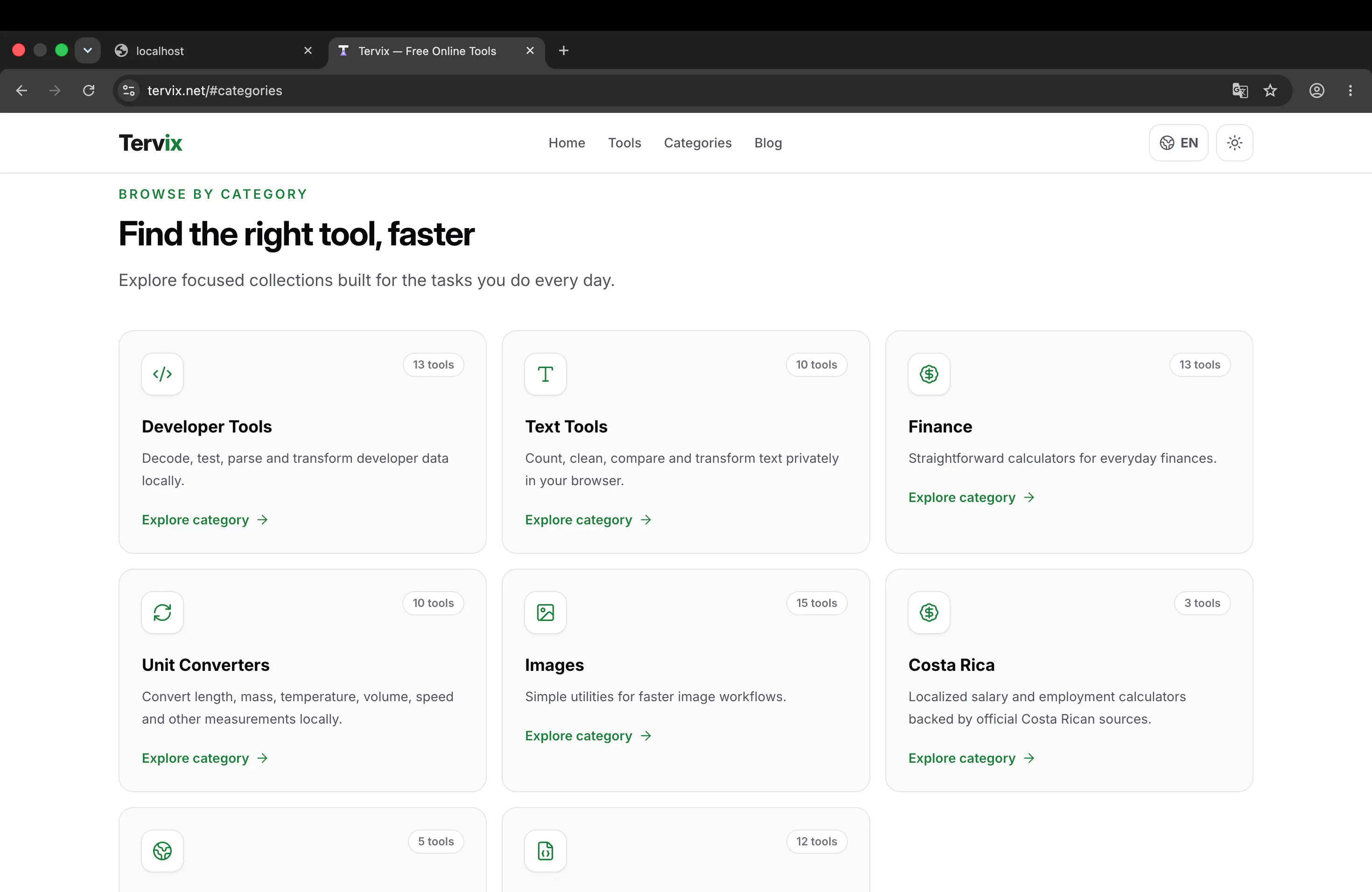Click the Tervix logo
The image size is (1372, 892).
150,143
